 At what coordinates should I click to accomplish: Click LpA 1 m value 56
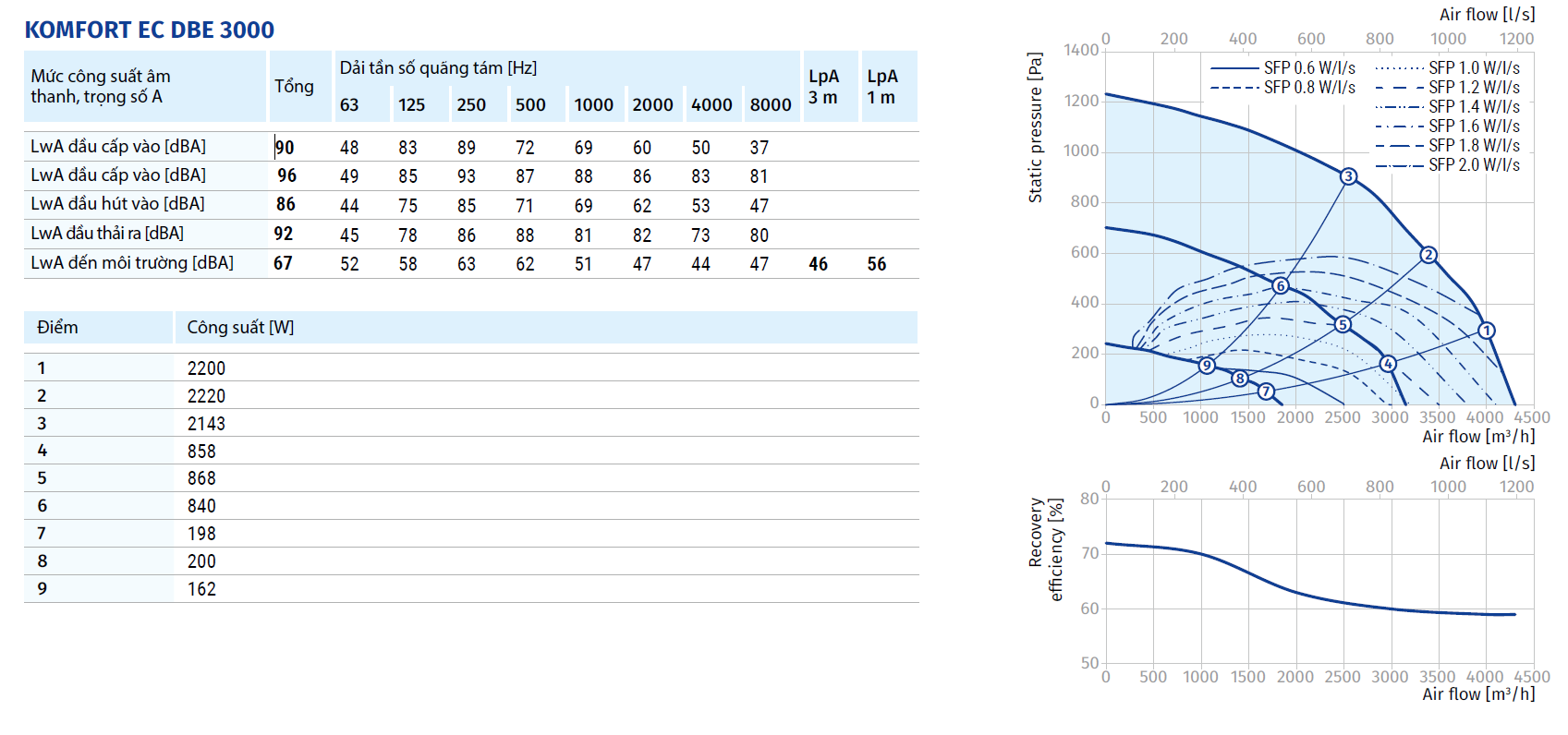[x=876, y=264]
